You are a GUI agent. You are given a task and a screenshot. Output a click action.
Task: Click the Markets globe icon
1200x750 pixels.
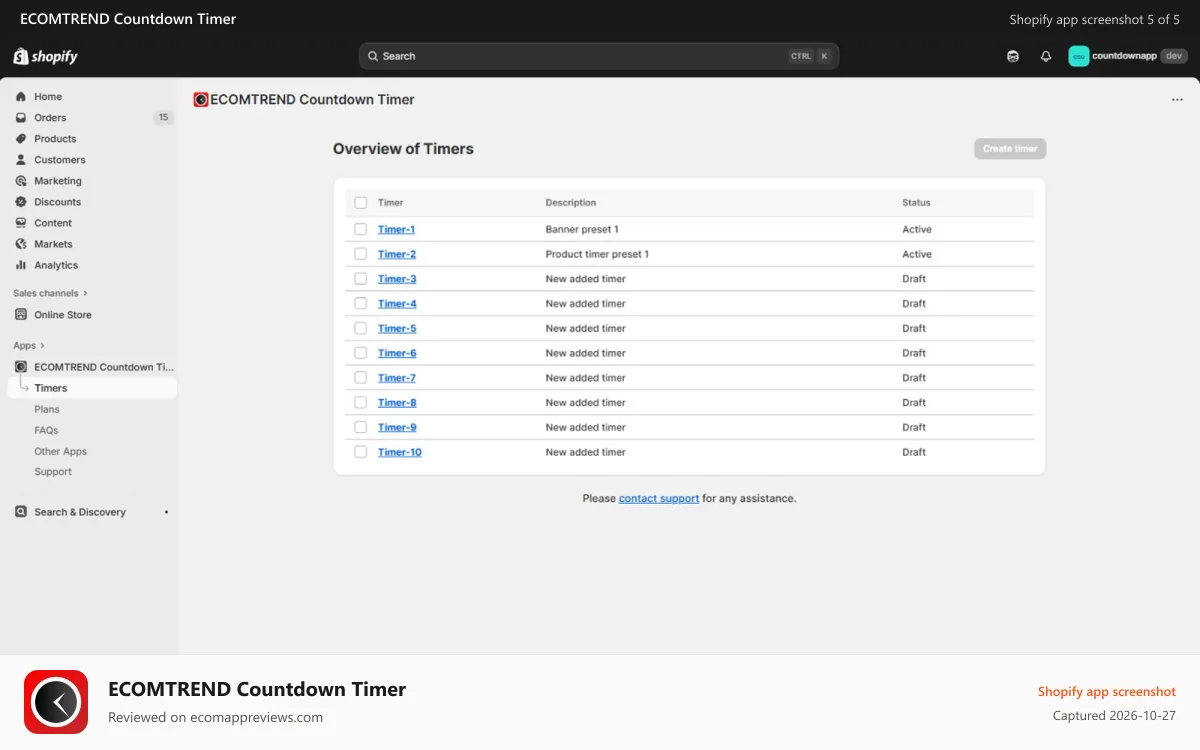[21, 244]
